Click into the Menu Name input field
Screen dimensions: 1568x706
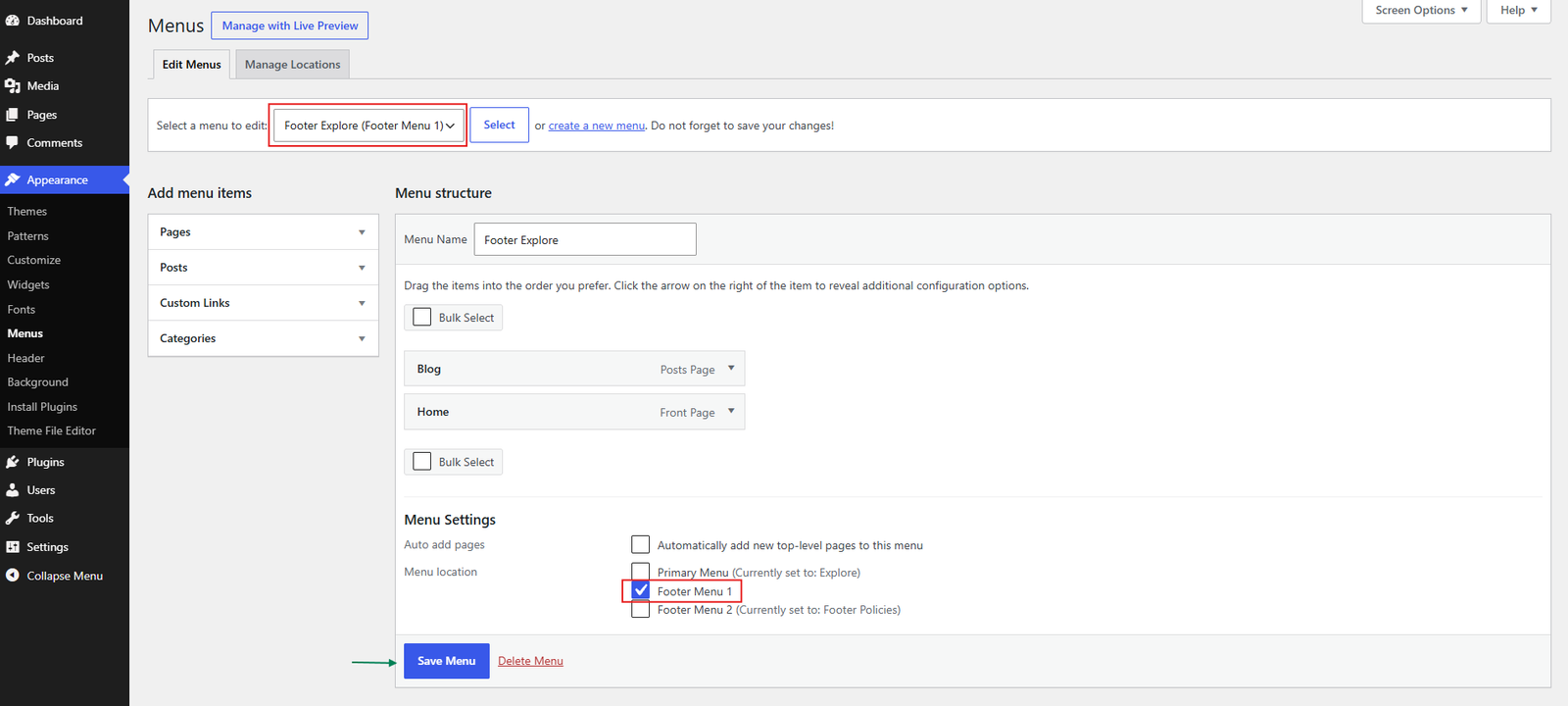point(585,239)
